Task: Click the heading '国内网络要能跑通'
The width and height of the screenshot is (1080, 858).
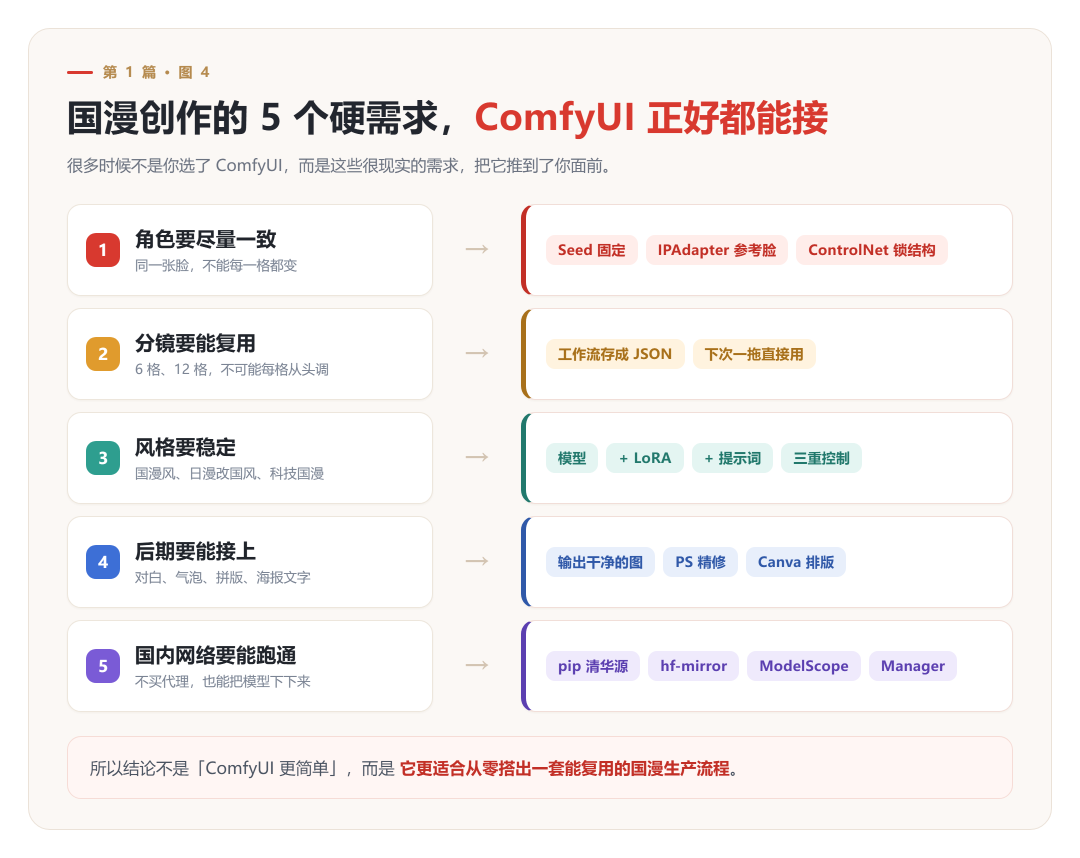Action: tap(215, 655)
